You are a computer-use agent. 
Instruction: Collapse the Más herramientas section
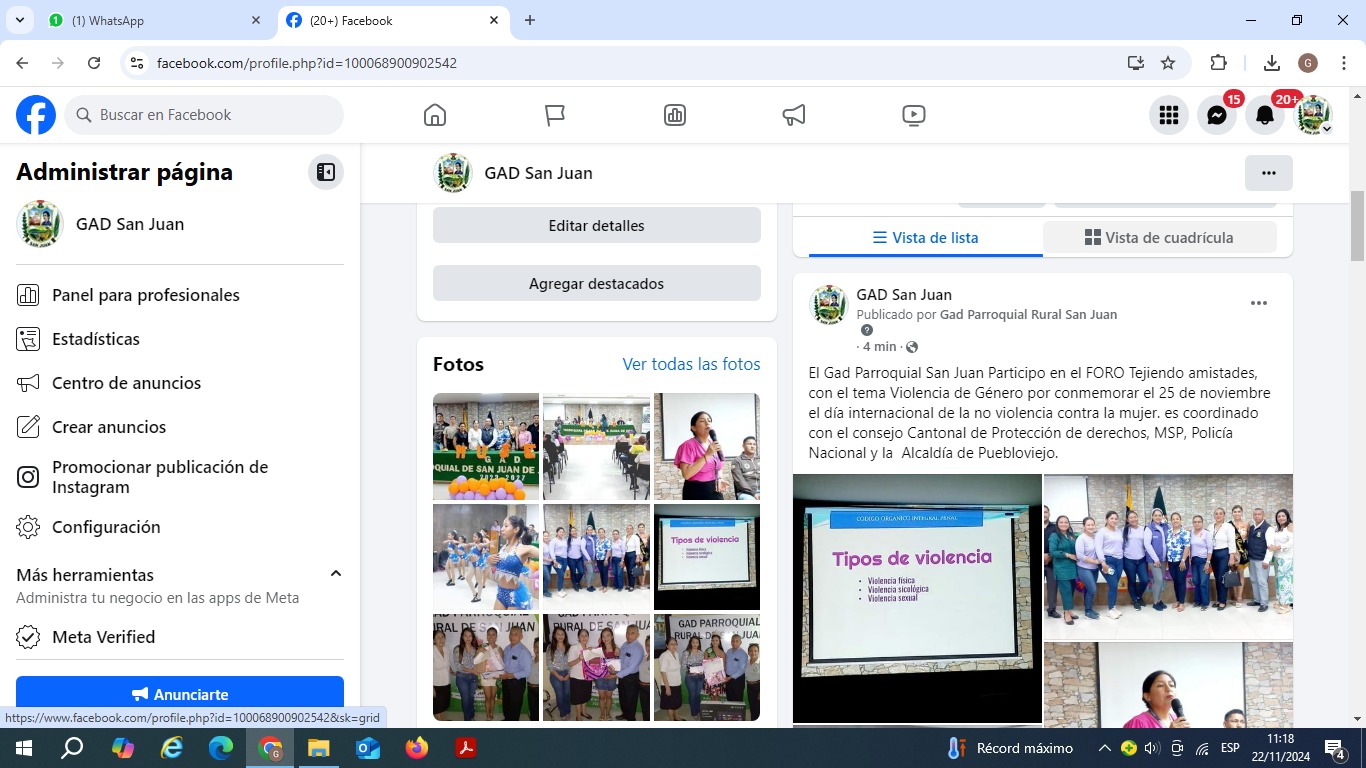coord(336,574)
